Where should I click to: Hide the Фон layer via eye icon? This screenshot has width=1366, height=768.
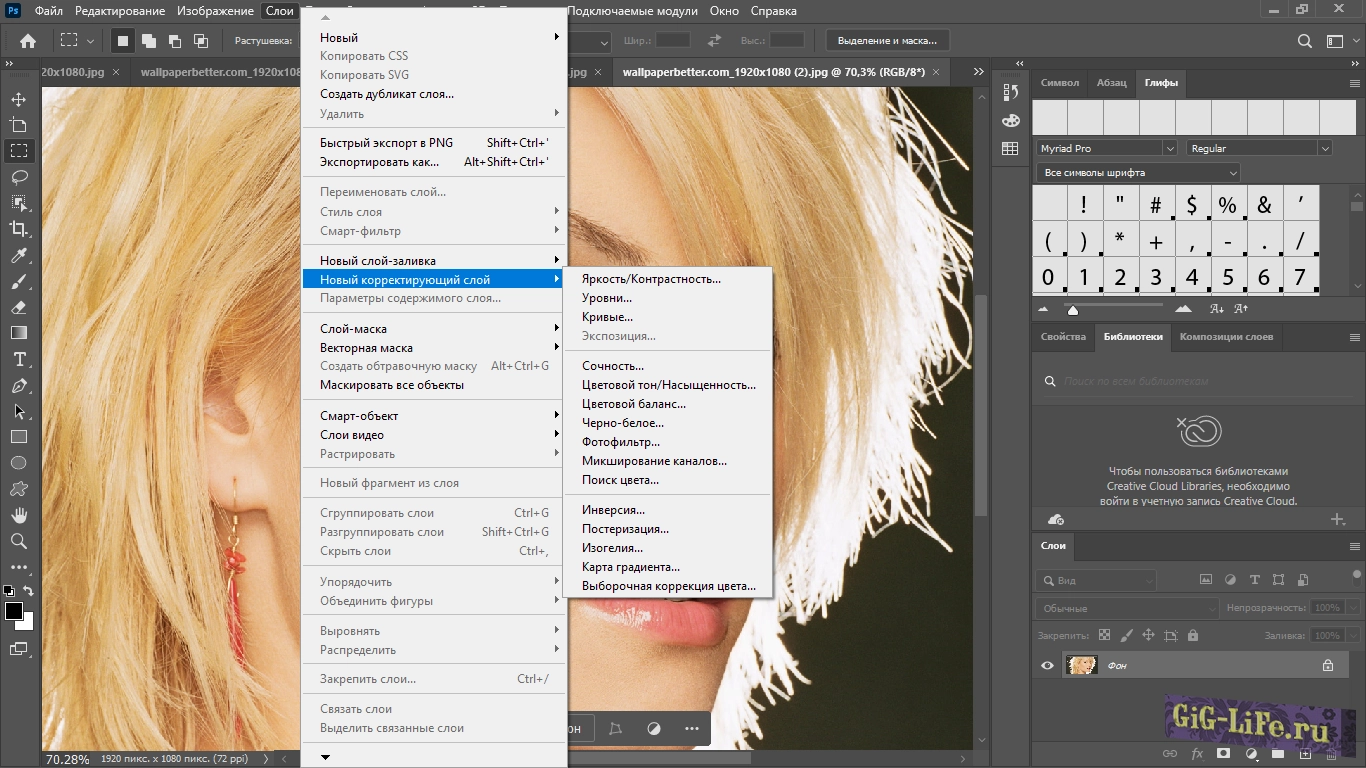click(1047, 665)
